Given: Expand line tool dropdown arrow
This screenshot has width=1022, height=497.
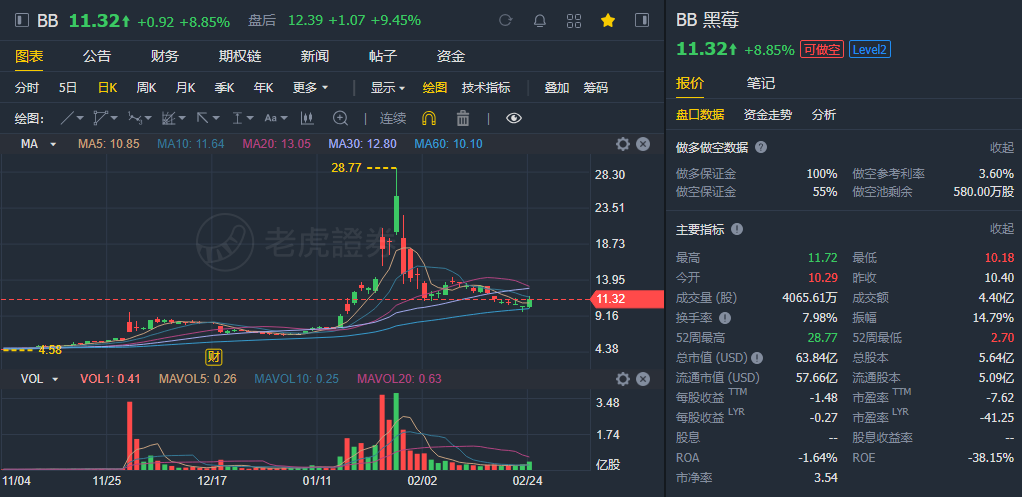Looking at the screenshot, I should [80, 119].
